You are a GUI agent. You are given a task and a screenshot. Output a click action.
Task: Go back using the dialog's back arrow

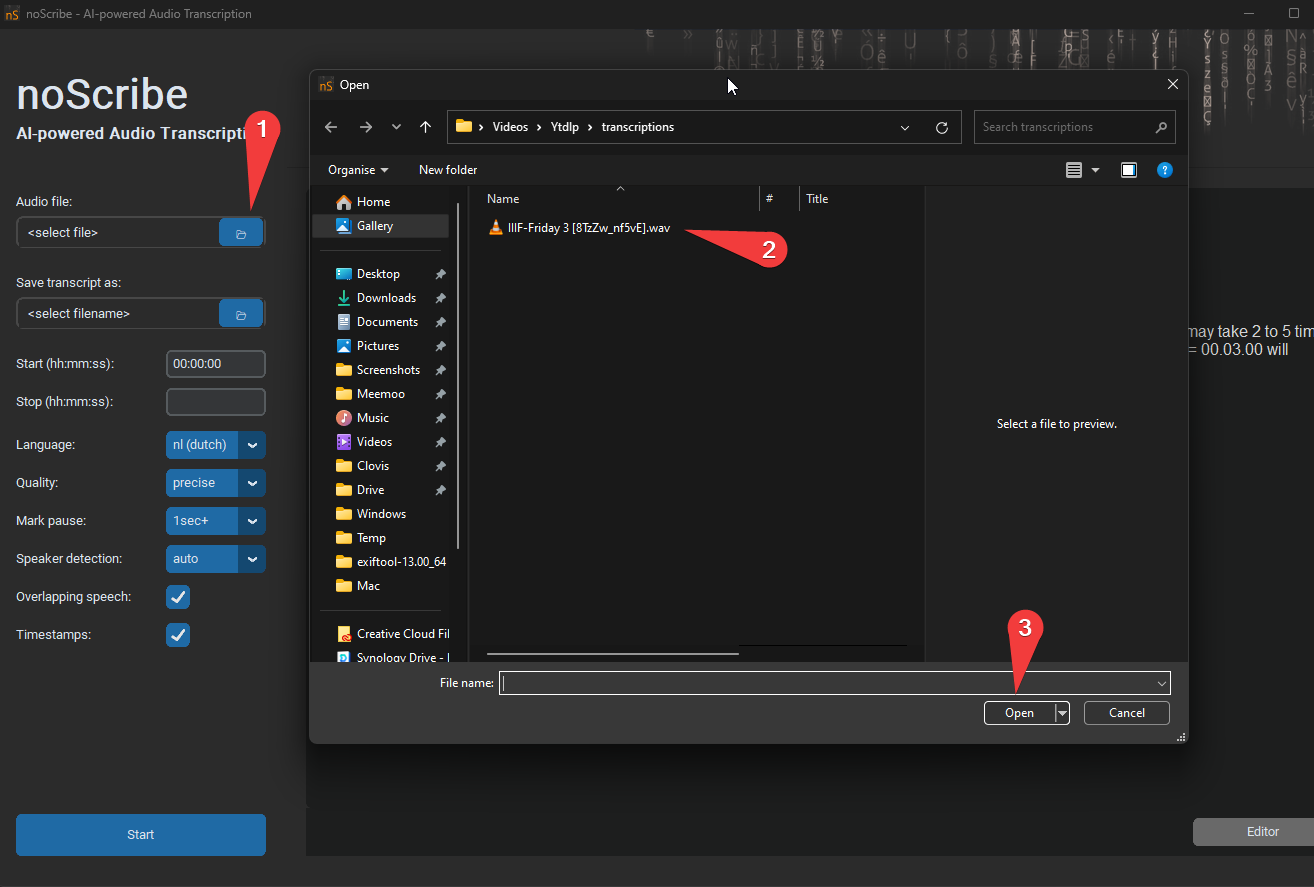click(332, 127)
